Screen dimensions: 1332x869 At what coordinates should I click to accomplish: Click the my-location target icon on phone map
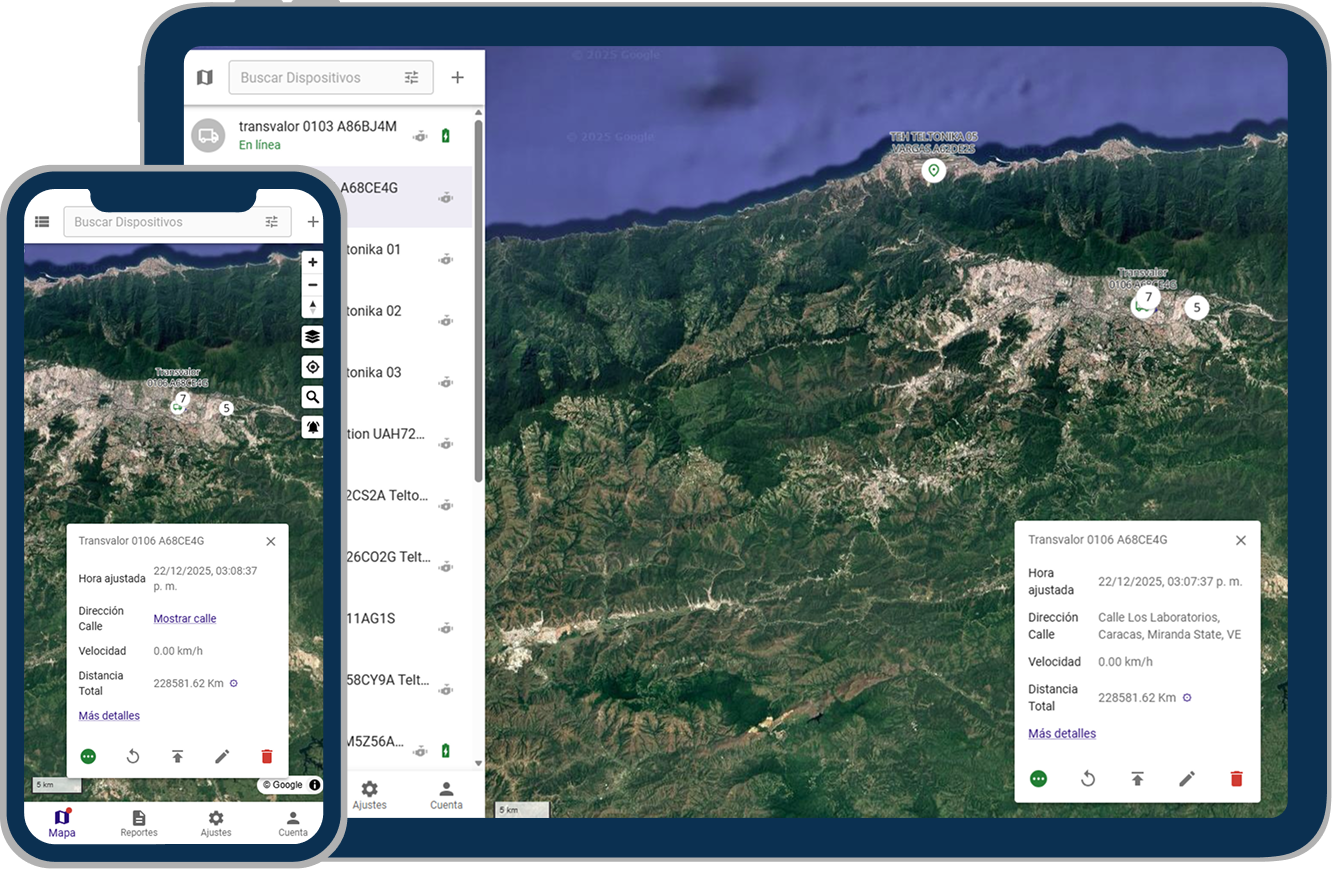313,367
